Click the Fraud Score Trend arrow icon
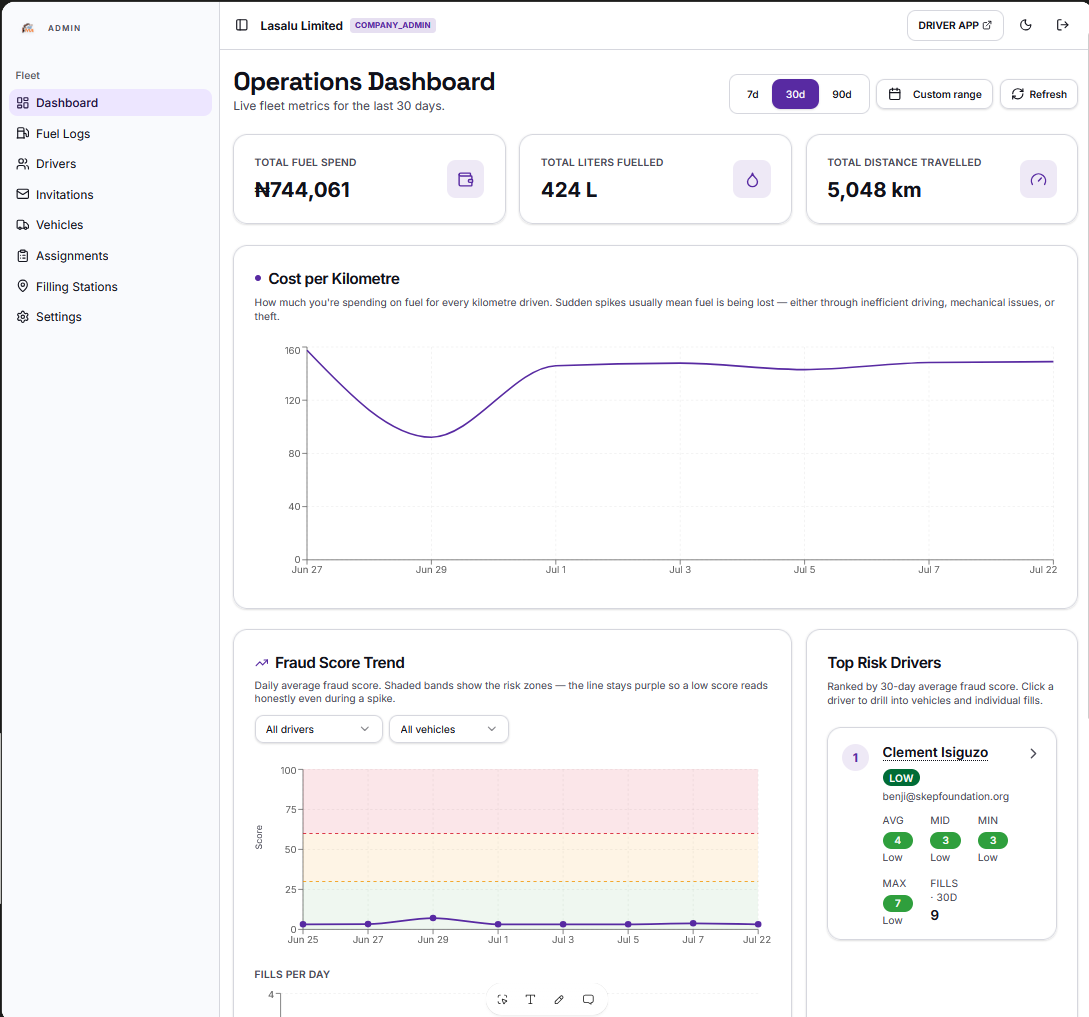 pyautogui.click(x=262, y=663)
